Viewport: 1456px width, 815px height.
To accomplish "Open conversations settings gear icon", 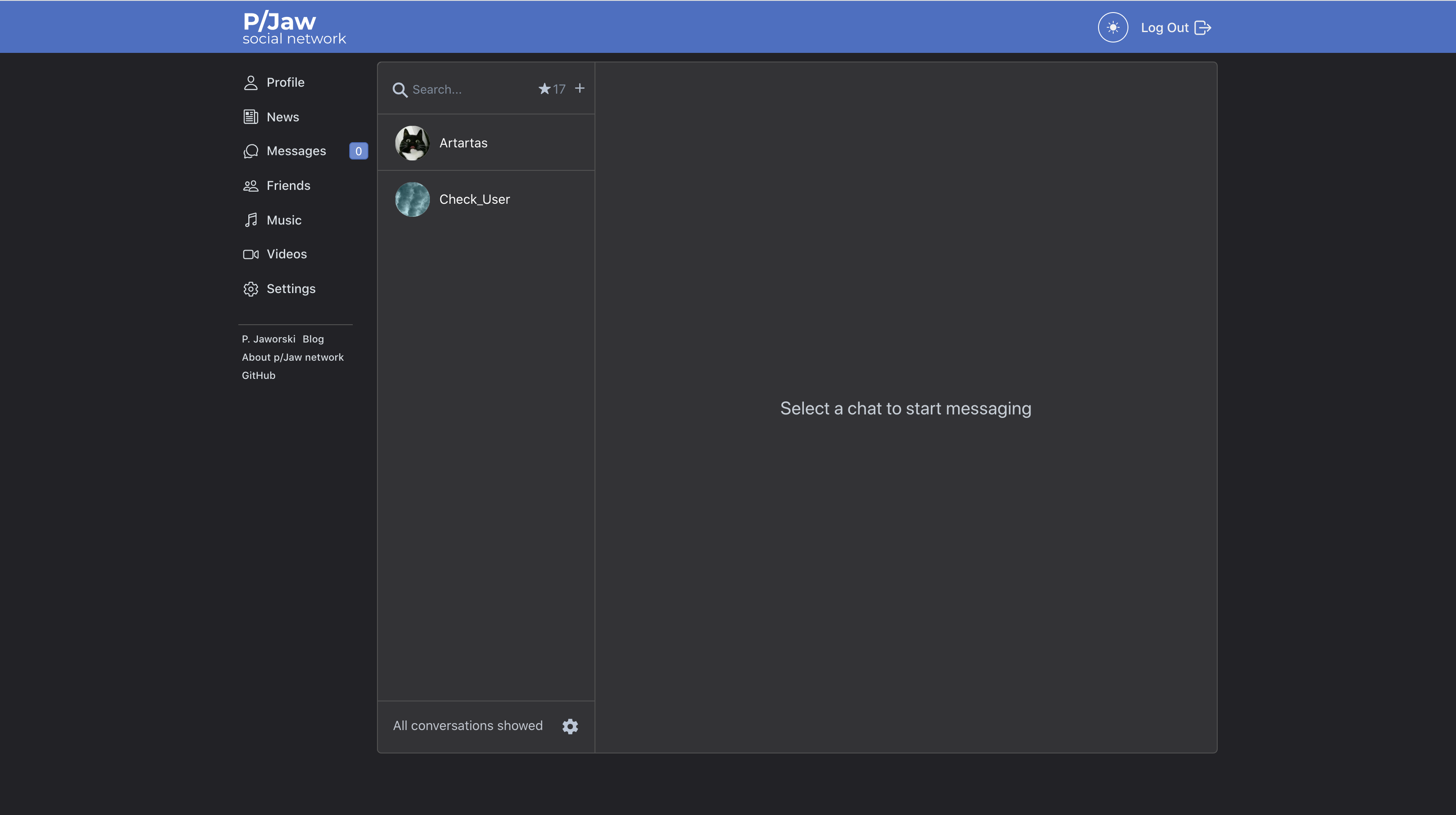I will (x=570, y=726).
